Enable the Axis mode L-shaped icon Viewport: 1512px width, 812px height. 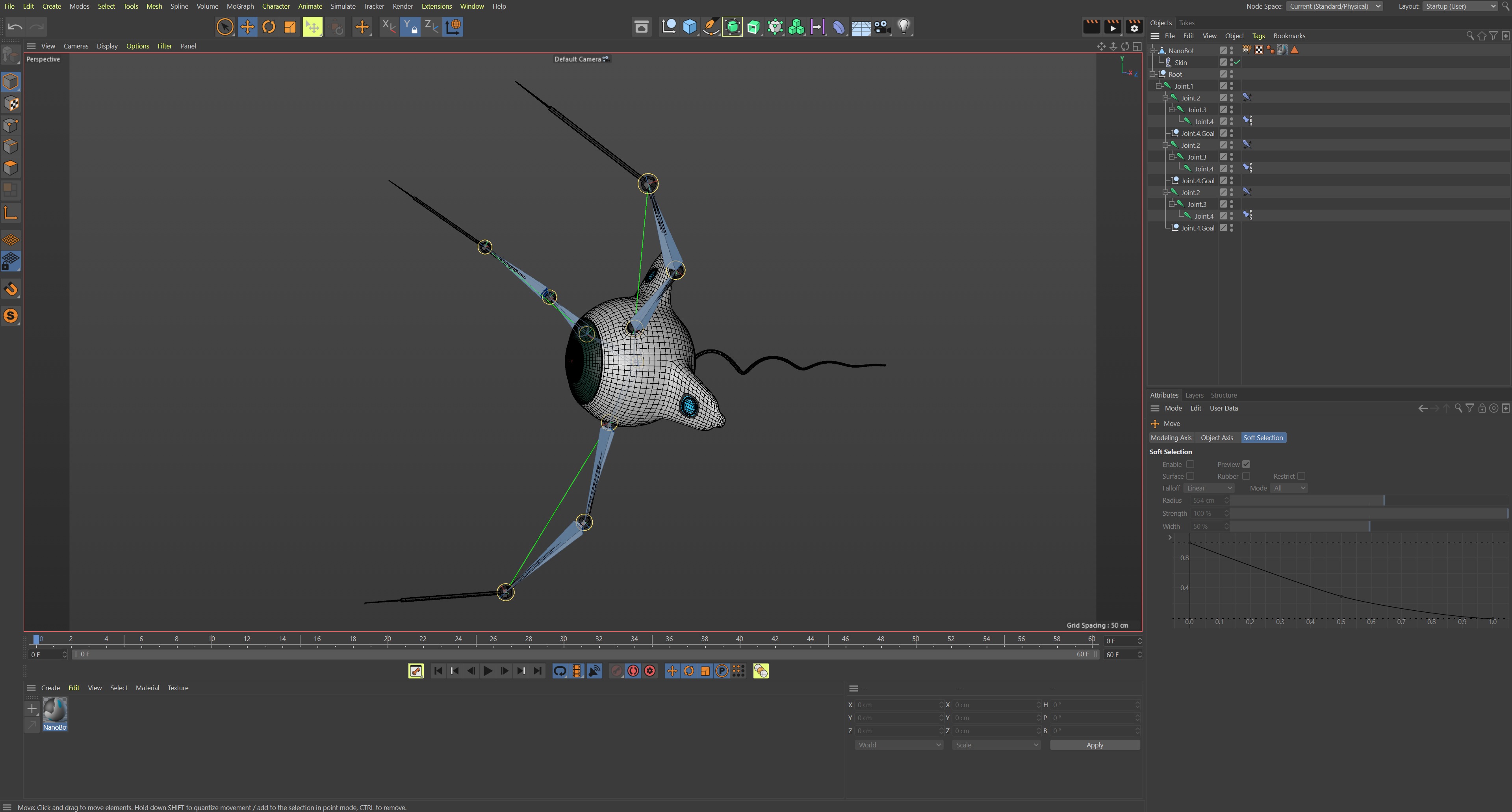point(11,212)
